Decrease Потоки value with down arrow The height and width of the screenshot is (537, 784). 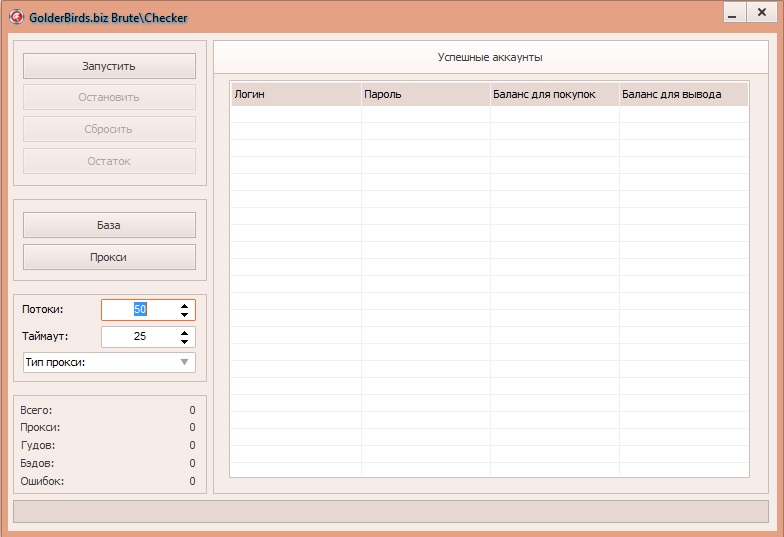point(184,314)
